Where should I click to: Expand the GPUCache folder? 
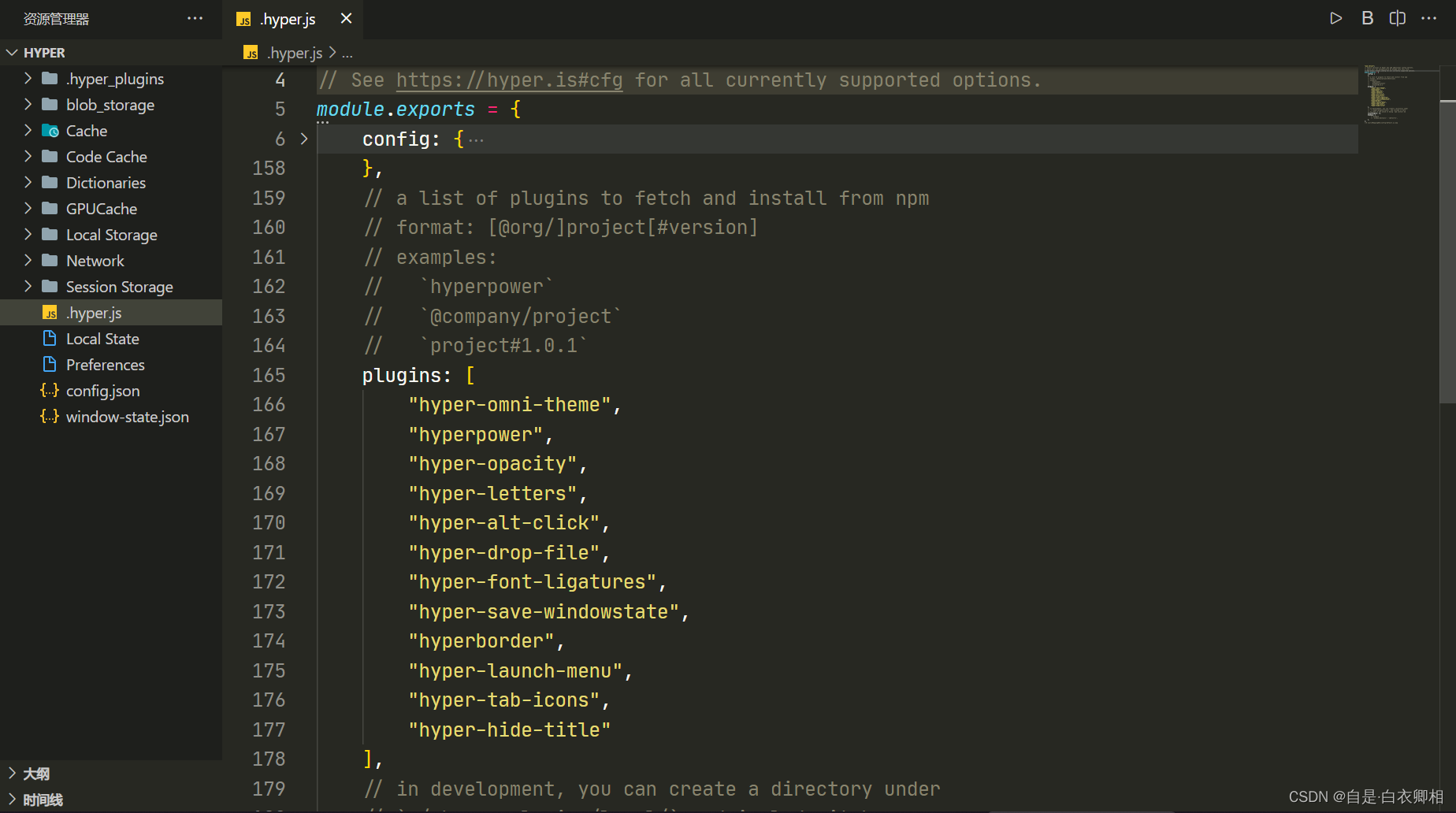point(28,208)
